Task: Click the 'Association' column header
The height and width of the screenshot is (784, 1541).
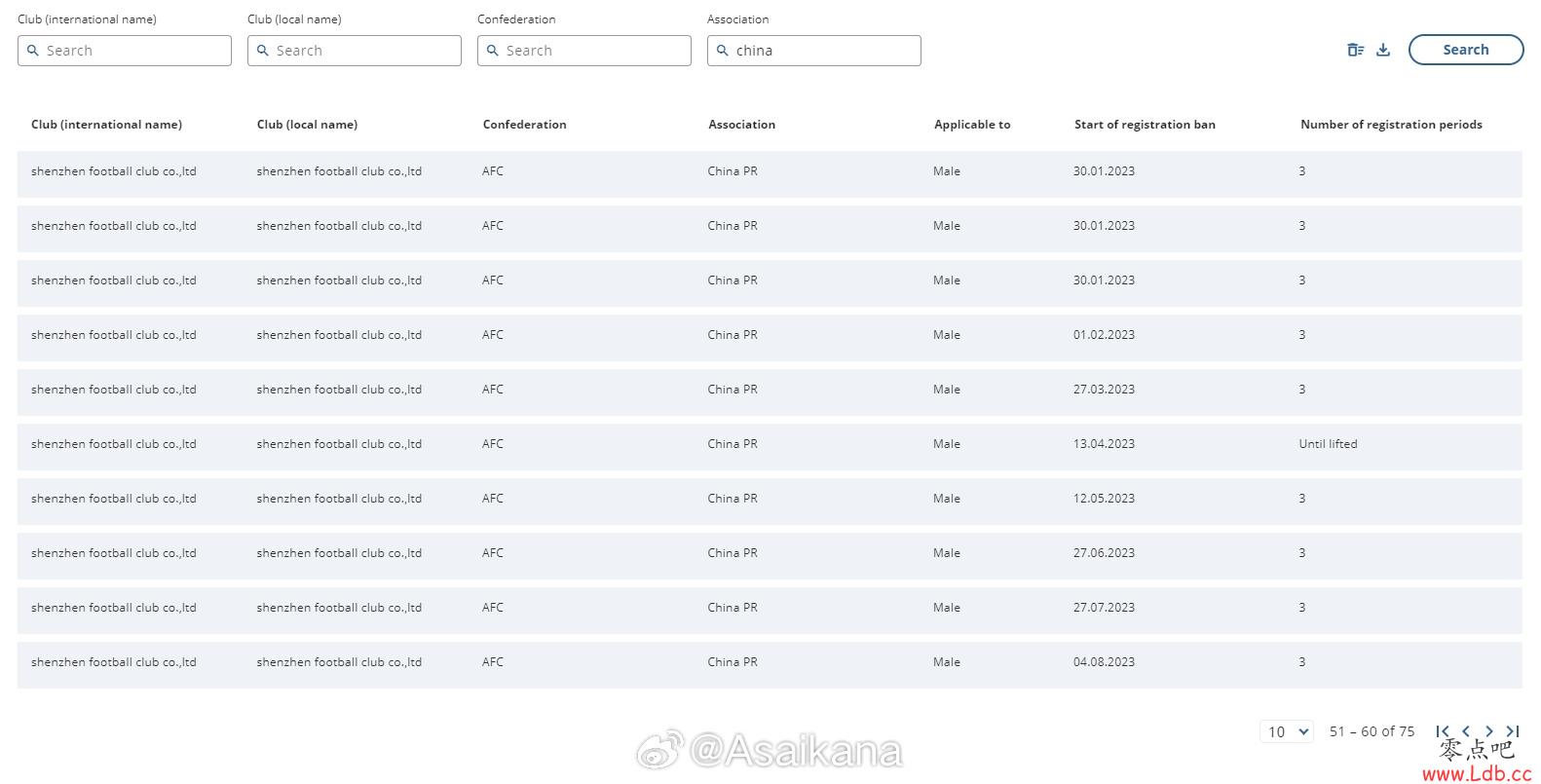Action: (742, 125)
